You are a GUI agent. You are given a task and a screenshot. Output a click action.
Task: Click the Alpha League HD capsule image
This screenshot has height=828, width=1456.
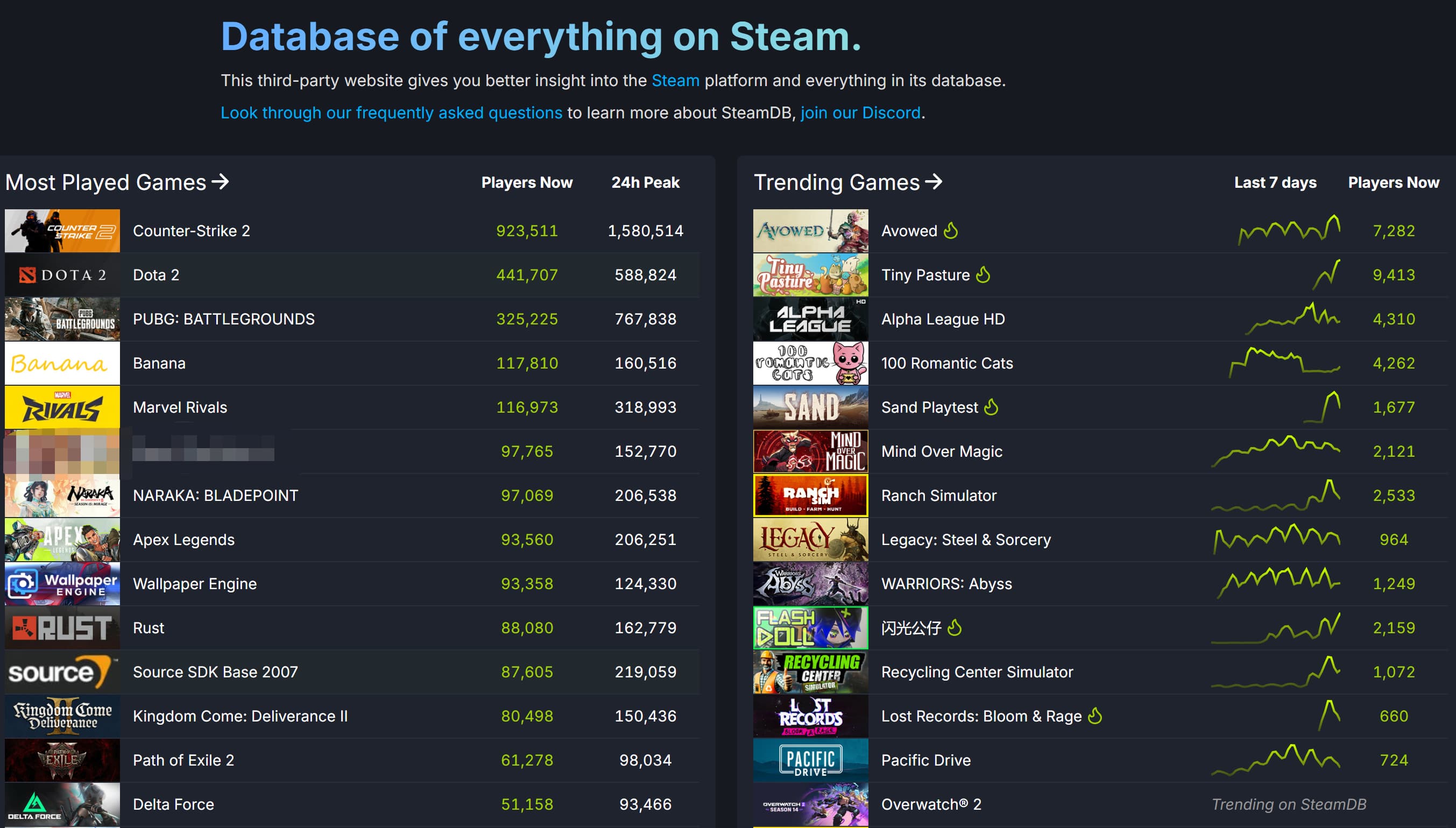810,319
